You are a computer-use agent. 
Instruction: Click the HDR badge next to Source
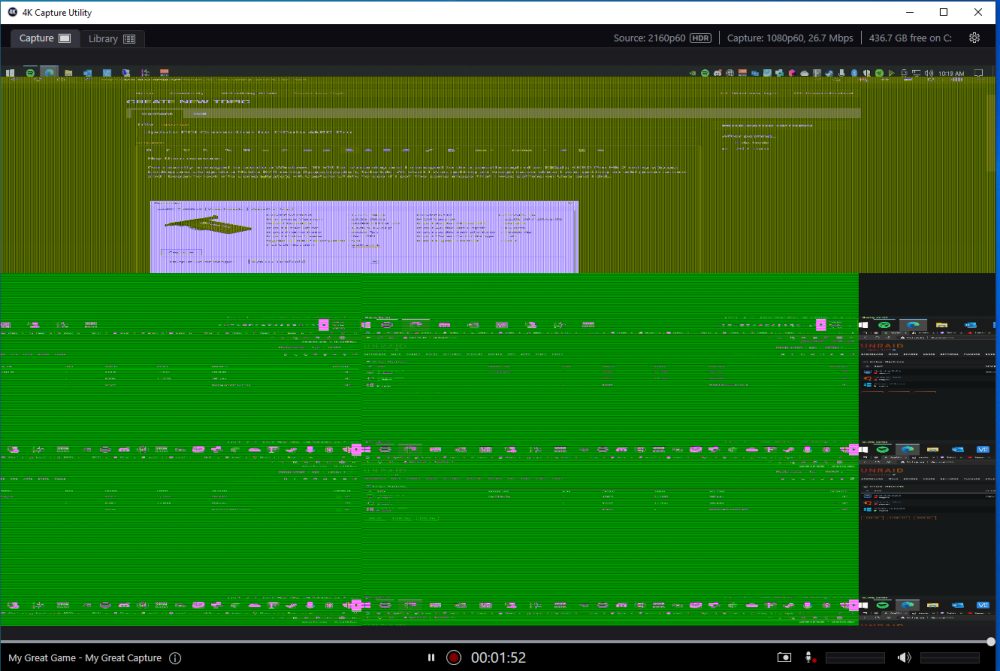coord(700,38)
